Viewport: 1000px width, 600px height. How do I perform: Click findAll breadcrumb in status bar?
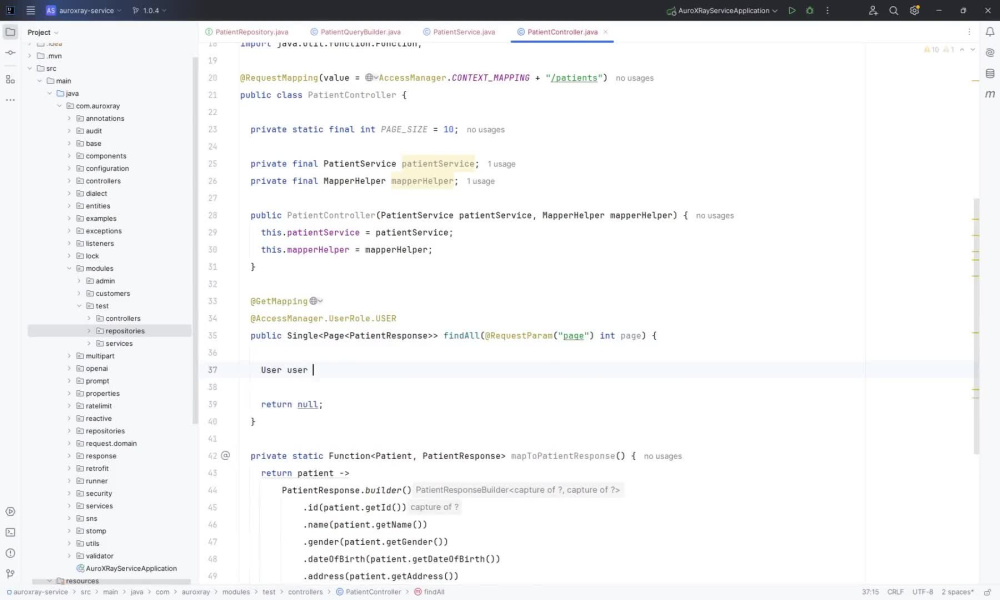pyautogui.click(x=429, y=592)
